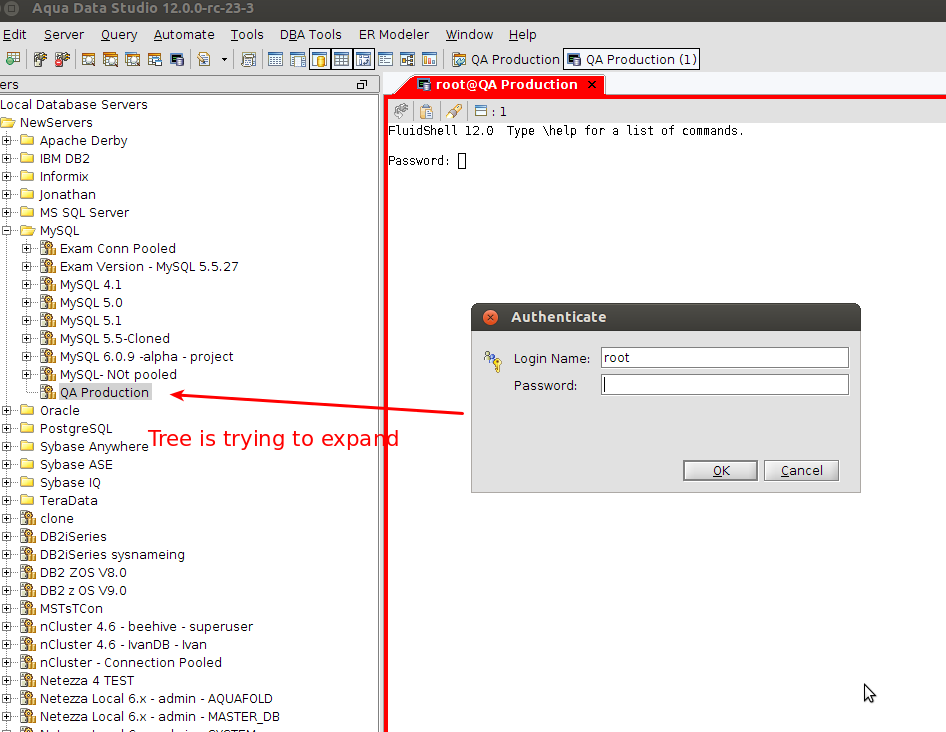Viewport: 946px width, 732px height.
Task: Open the Server menu
Action: pos(63,34)
